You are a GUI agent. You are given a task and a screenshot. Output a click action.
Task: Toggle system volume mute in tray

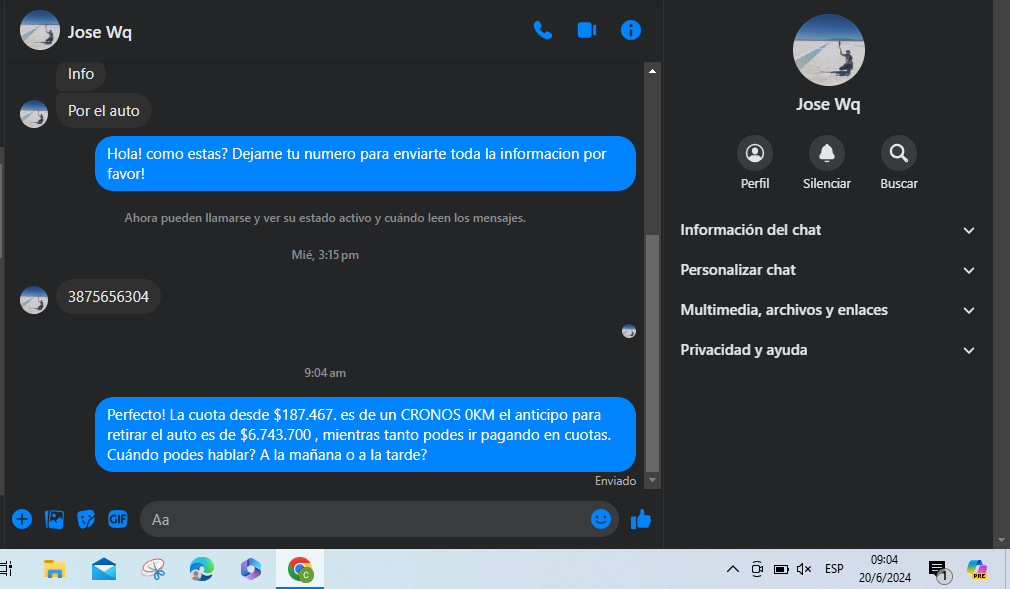click(804, 569)
